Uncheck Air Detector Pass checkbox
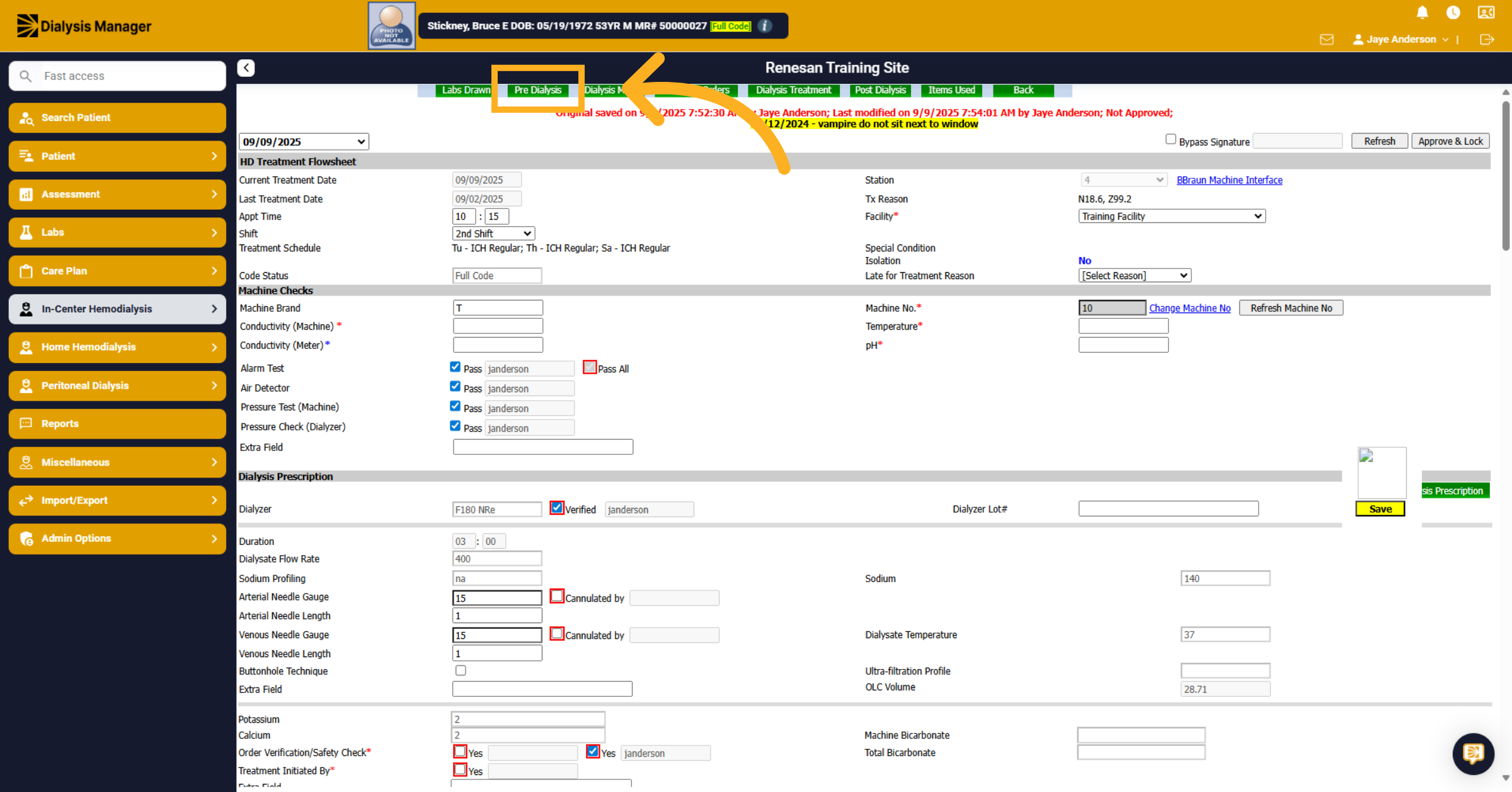1512x792 pixels. (x=455, y=386)
